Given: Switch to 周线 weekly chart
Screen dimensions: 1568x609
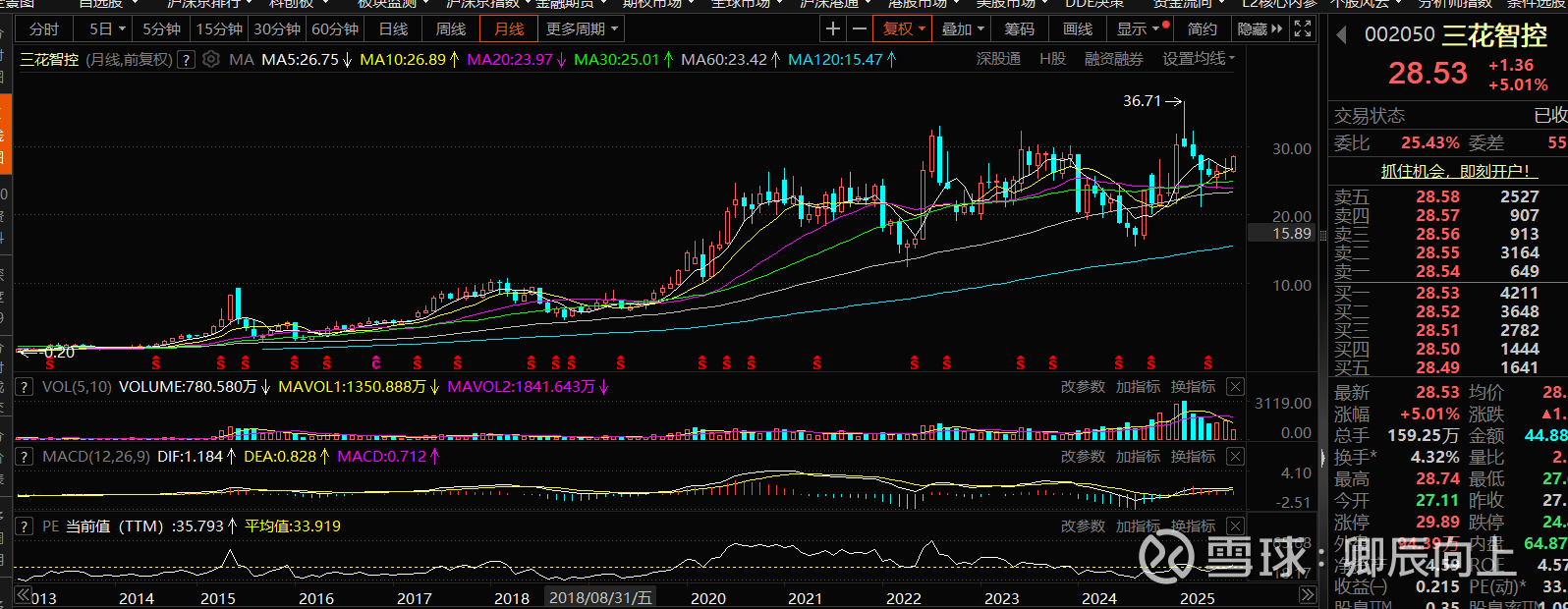Looking at the screenshot, I should pyautogui.click(x=451, y=28).
